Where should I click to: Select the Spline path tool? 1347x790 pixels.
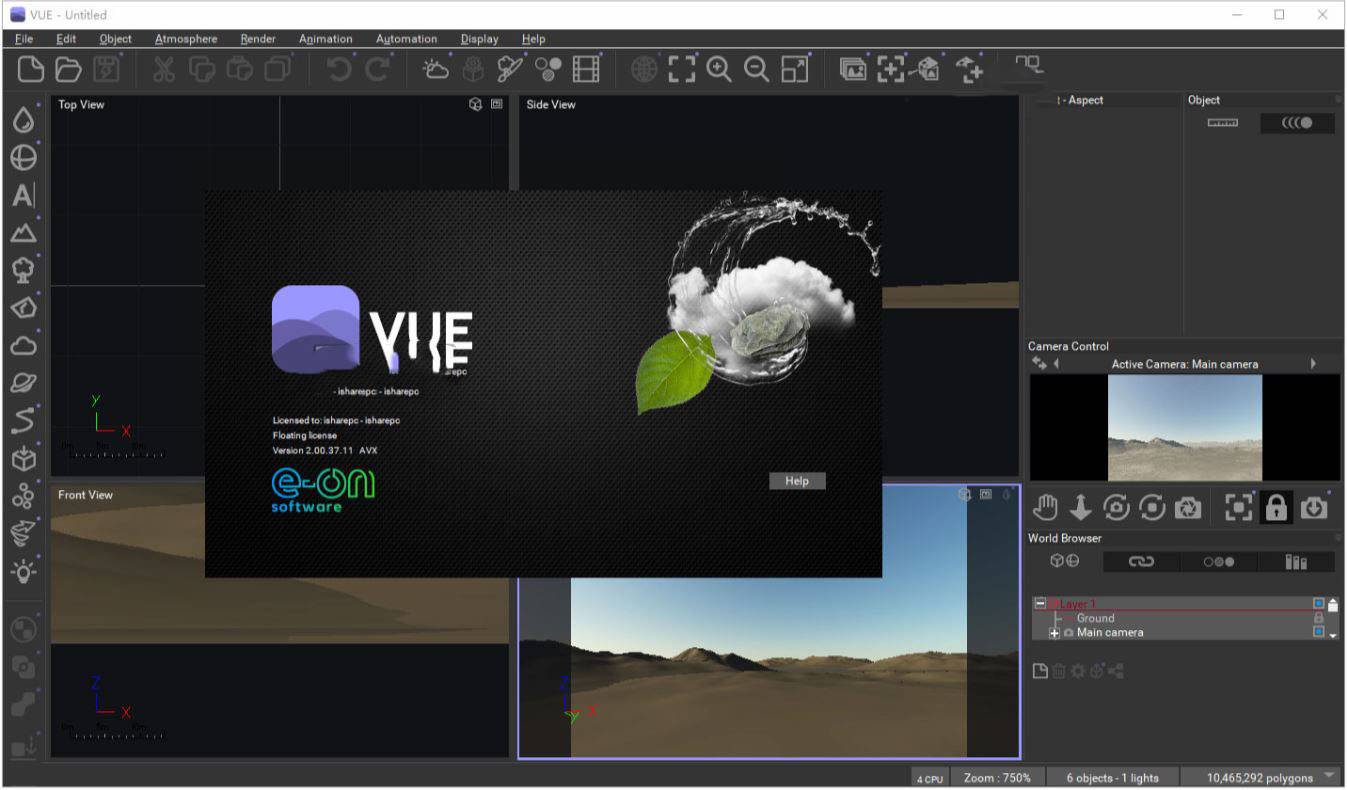pos(24,420)
